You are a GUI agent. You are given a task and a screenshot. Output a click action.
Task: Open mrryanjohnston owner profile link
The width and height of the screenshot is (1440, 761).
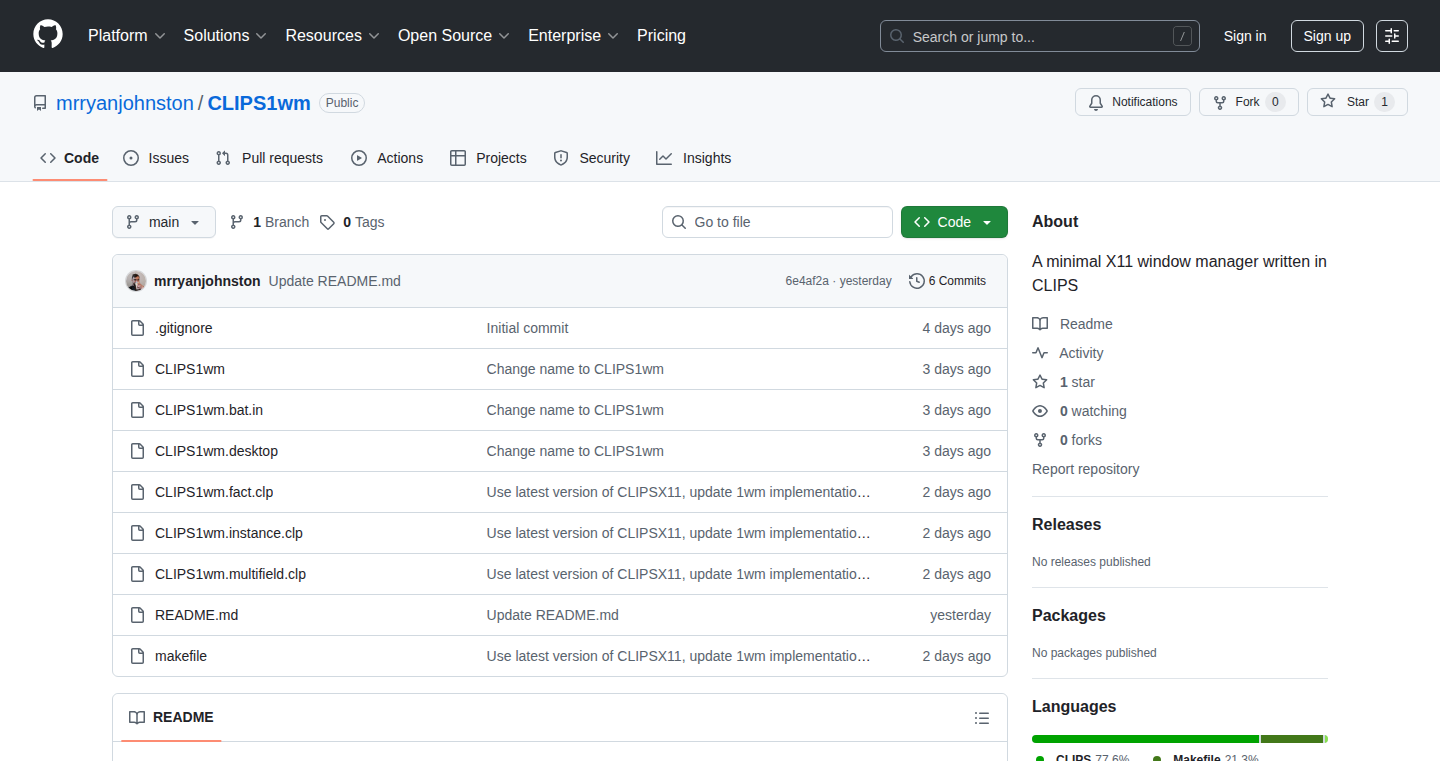[x=125, y=103]
